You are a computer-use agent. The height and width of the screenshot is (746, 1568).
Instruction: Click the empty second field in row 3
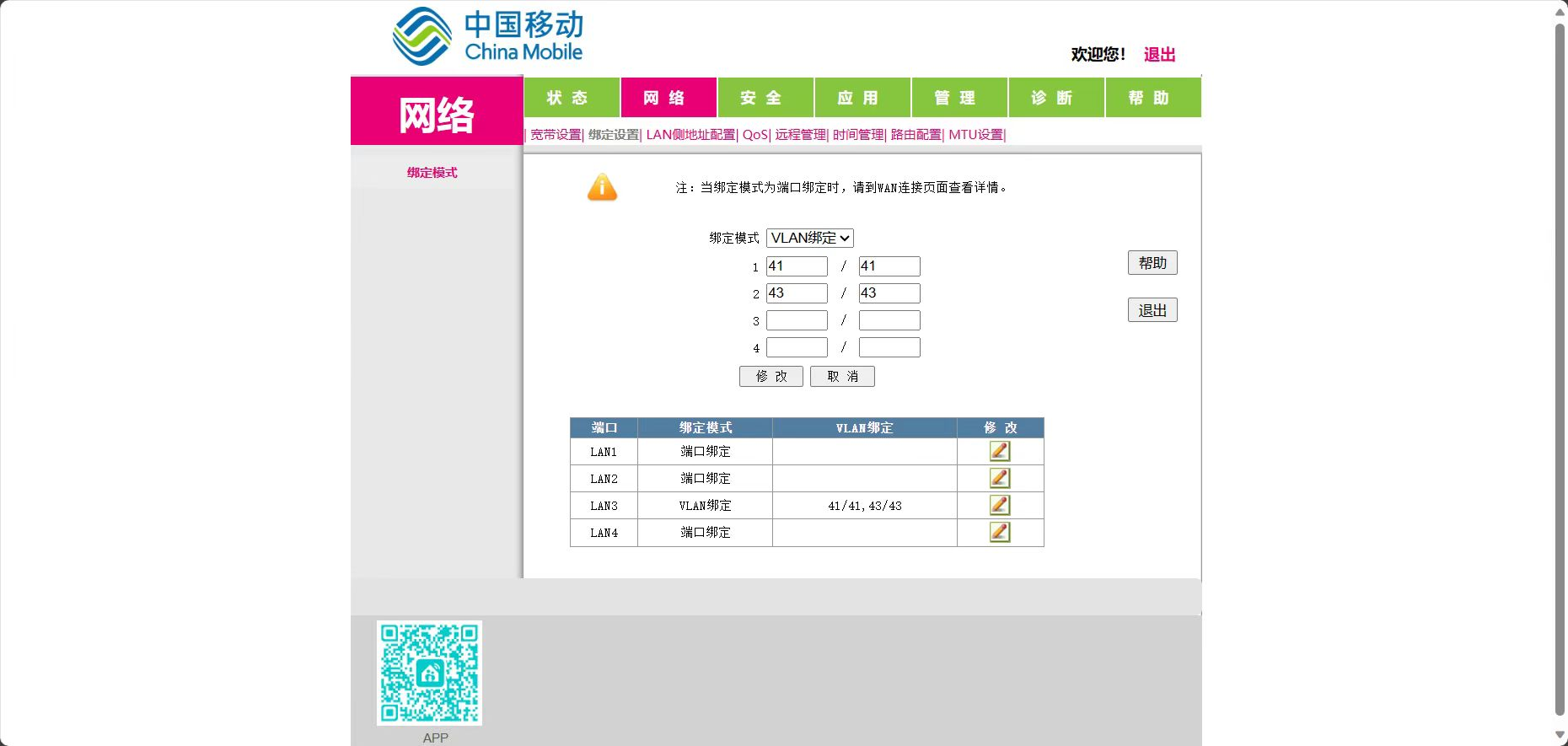[x=889, y=320]
